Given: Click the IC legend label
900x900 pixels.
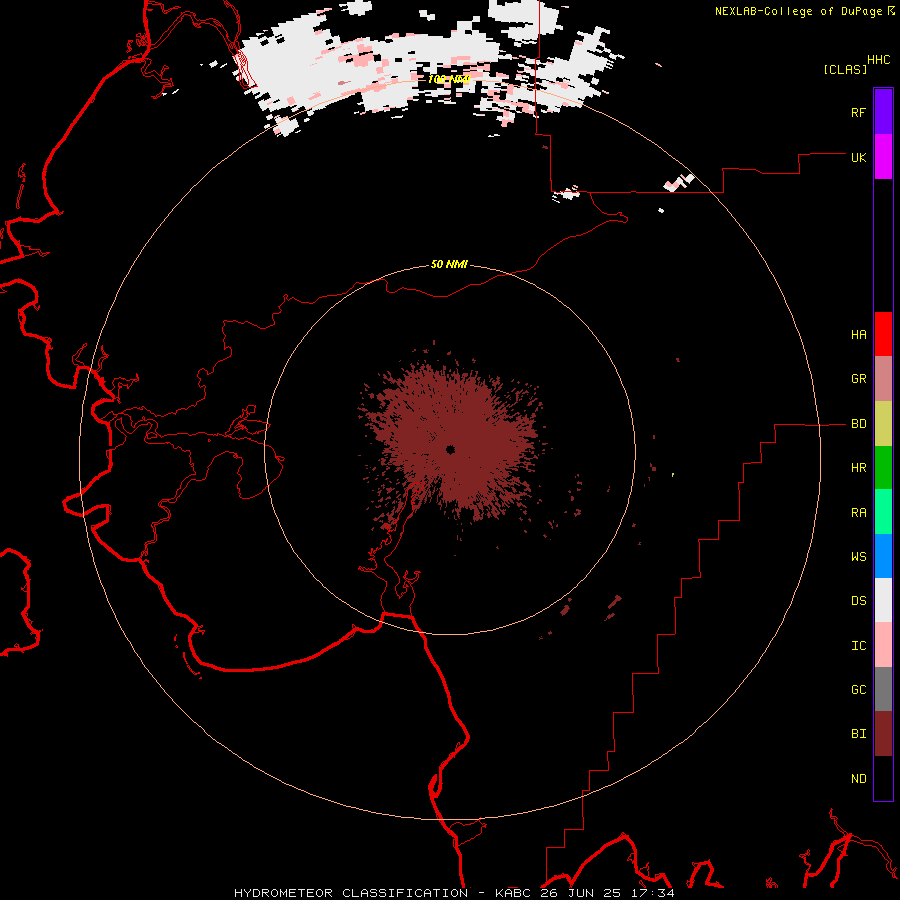Looking at the screenshot, I should (x=858, y=646).
